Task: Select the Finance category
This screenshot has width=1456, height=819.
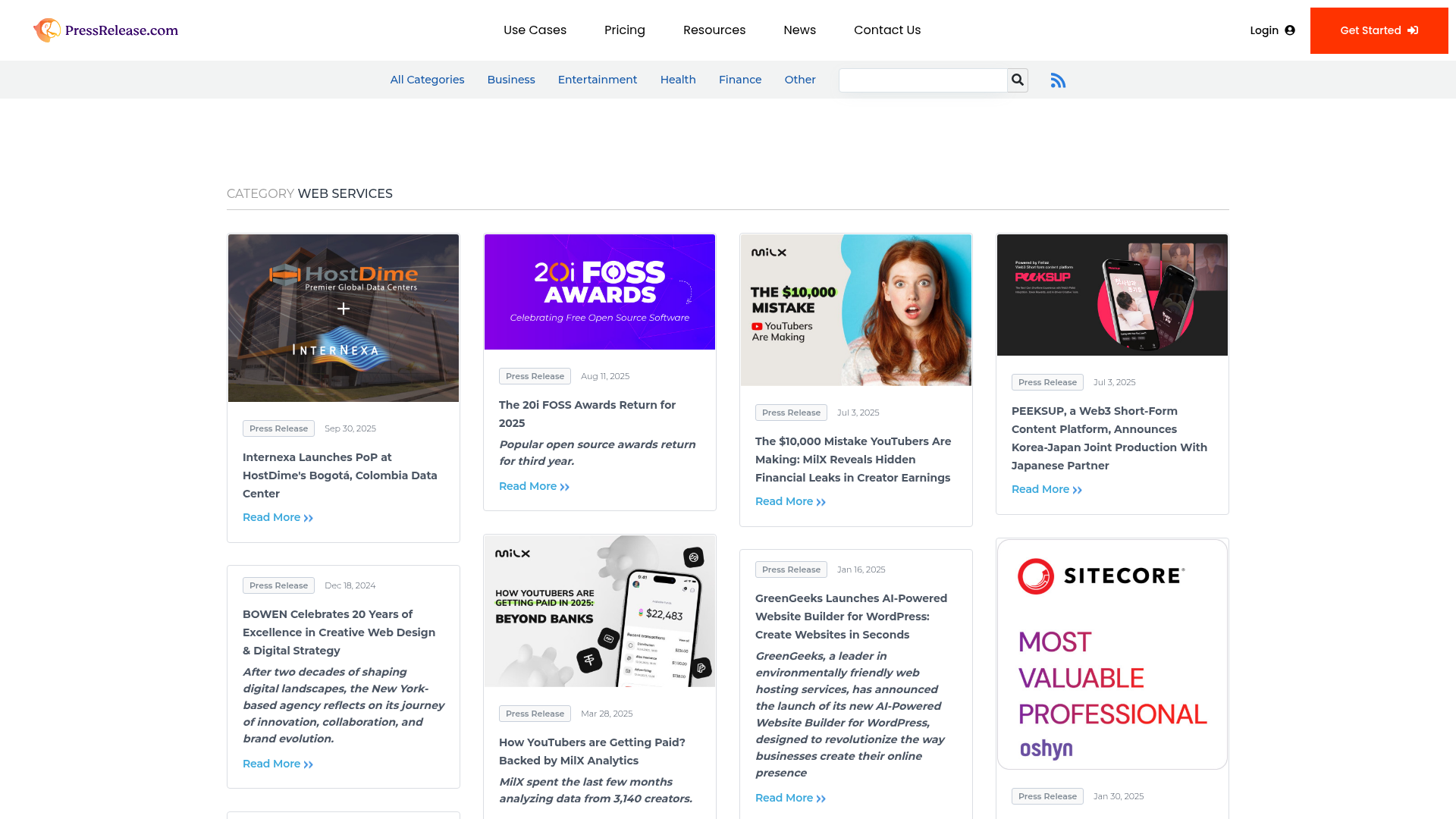Action: pyautogui.click(x=740, y=80)
